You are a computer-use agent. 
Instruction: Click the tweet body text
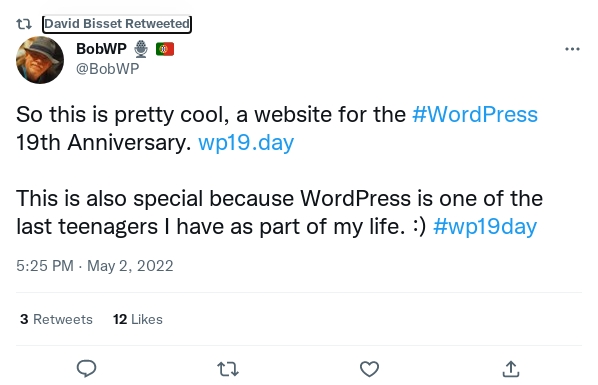[x=280, y=171]
